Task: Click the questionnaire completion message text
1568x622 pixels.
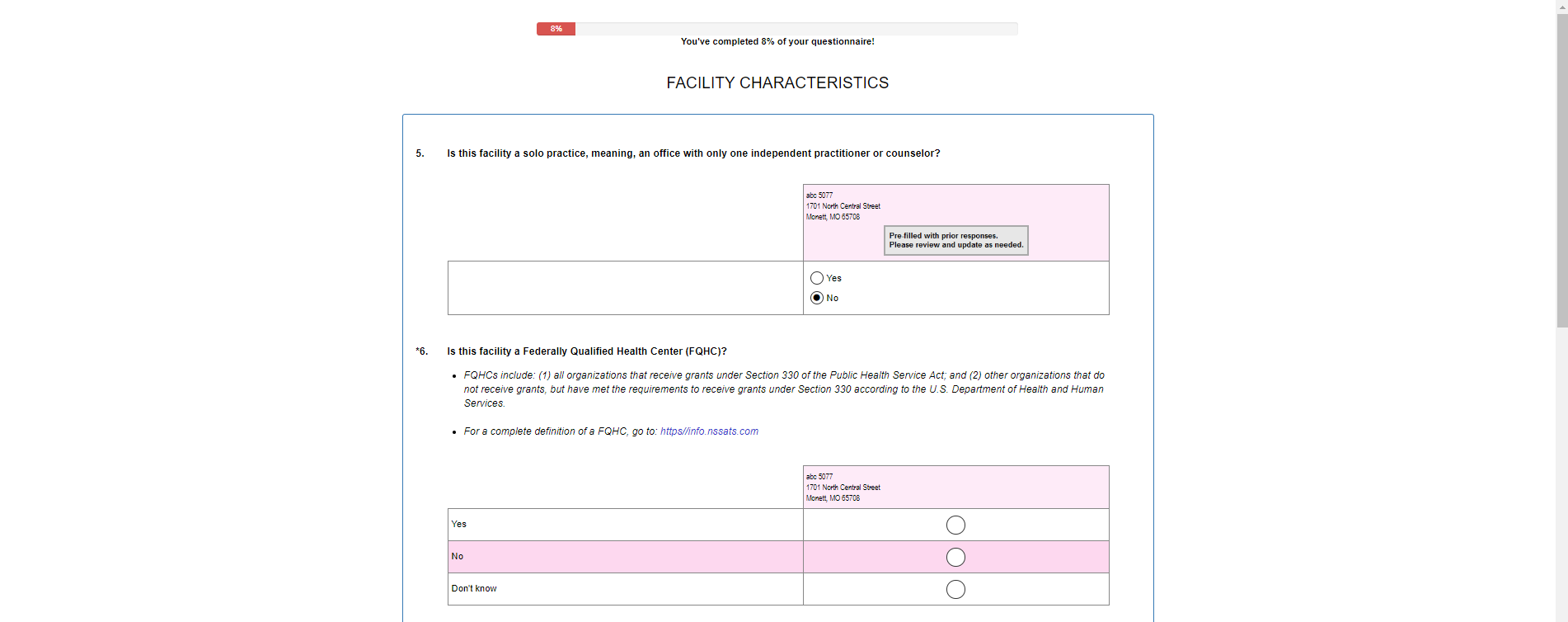Action: 777,41
